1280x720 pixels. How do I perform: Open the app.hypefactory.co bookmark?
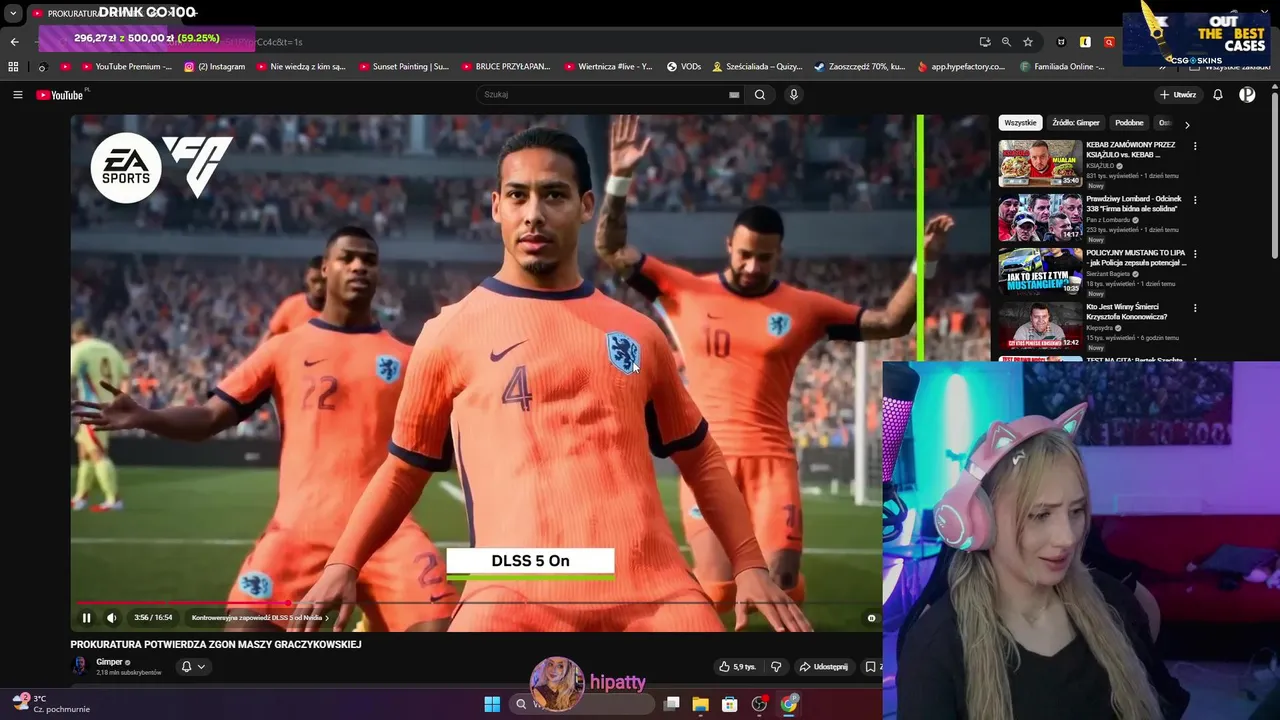point(961,67)
